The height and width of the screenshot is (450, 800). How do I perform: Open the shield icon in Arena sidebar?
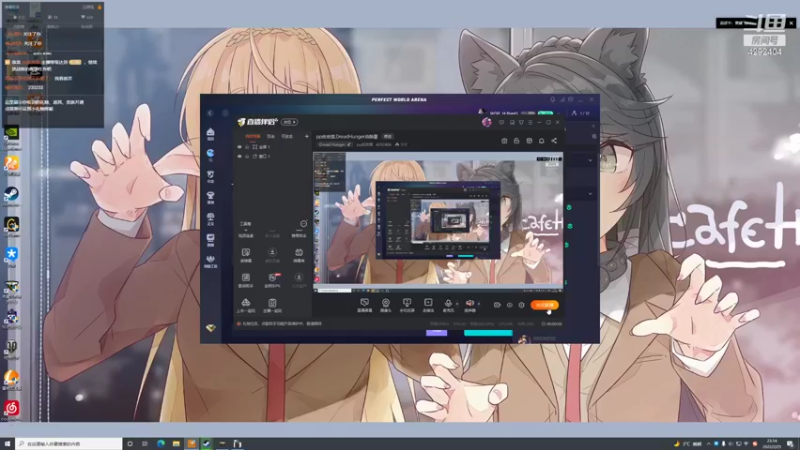tap(210, 176)
